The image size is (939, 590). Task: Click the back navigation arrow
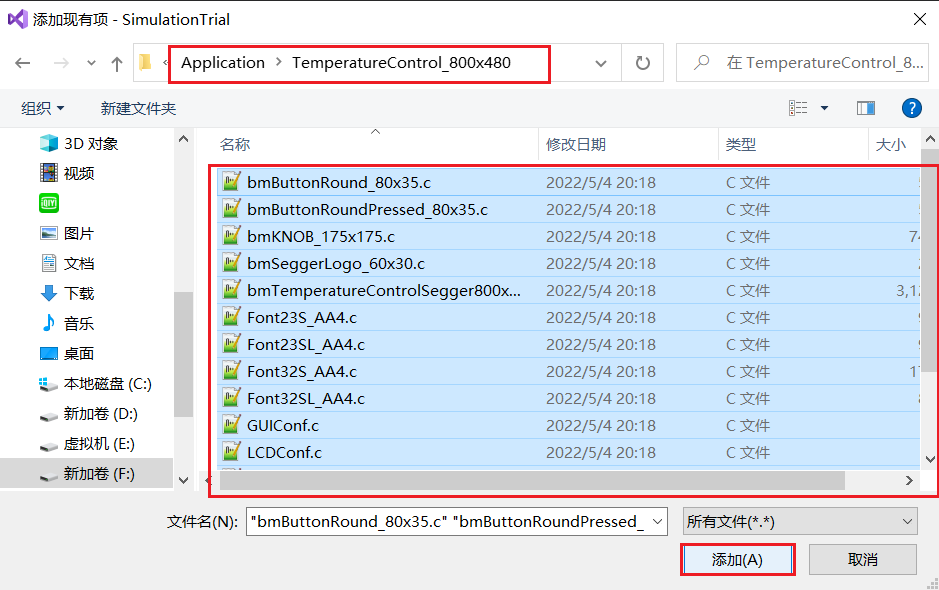(x=22, y=63)
